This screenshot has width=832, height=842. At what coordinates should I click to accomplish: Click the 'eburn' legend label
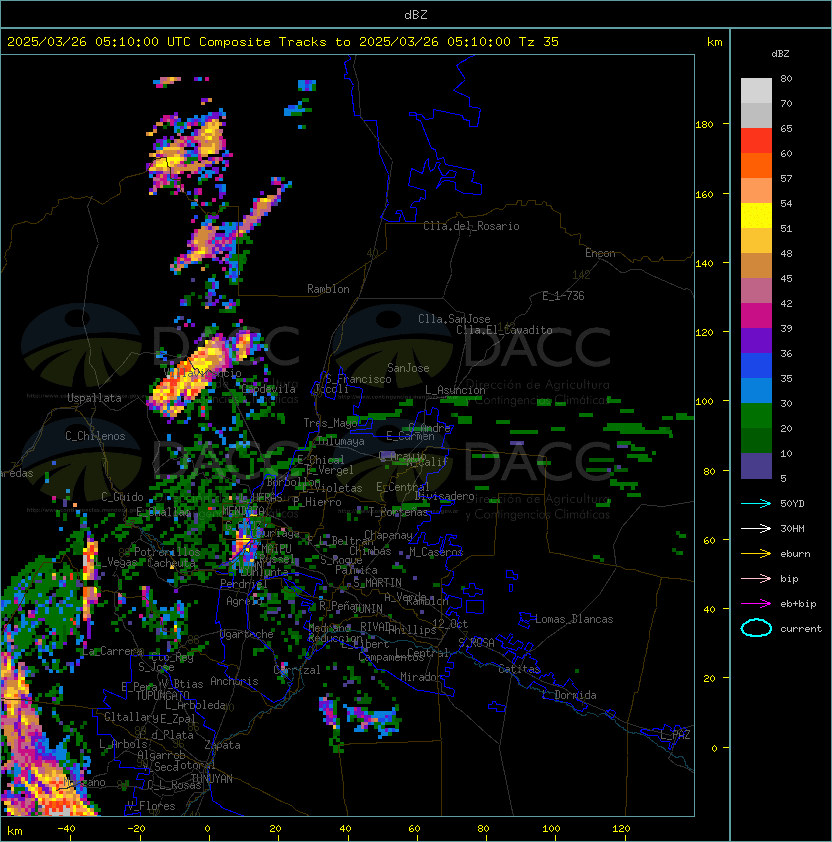[x=795, y=554]
